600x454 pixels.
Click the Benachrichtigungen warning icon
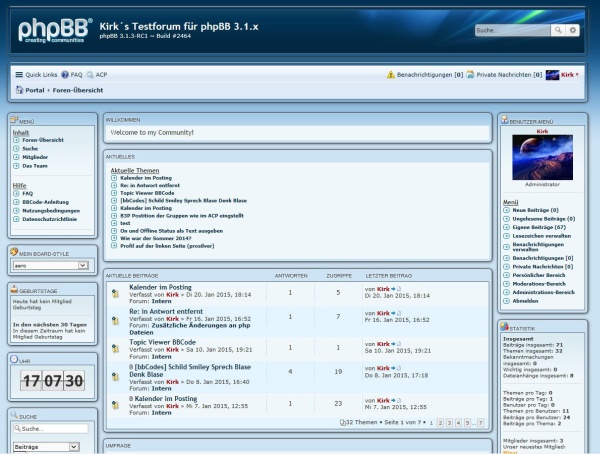(391, 75)
